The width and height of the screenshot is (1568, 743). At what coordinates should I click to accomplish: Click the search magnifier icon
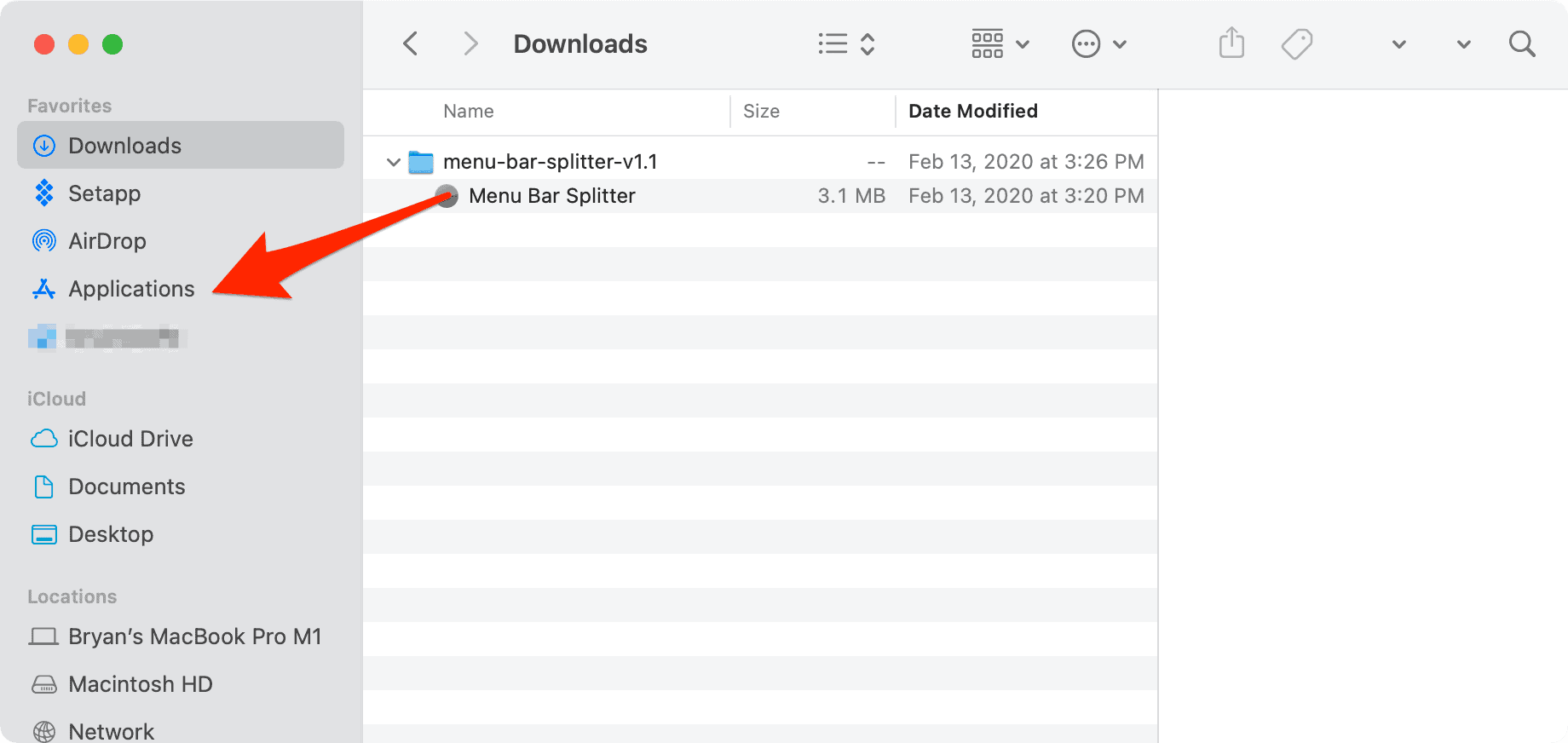(x=1522, y=43)
